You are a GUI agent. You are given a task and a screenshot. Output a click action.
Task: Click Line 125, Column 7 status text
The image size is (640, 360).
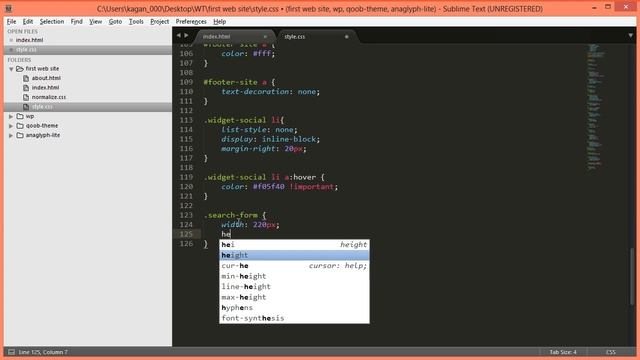(x=43, y=352)
